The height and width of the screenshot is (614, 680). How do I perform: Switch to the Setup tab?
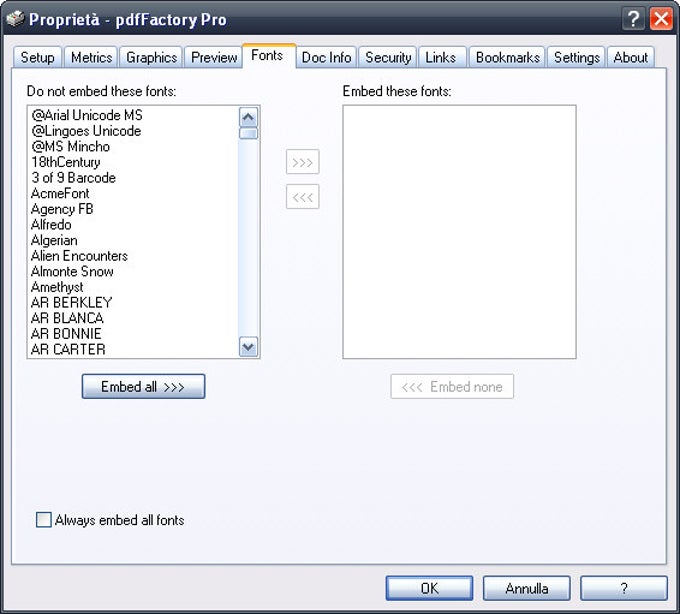tap(37, 57)
